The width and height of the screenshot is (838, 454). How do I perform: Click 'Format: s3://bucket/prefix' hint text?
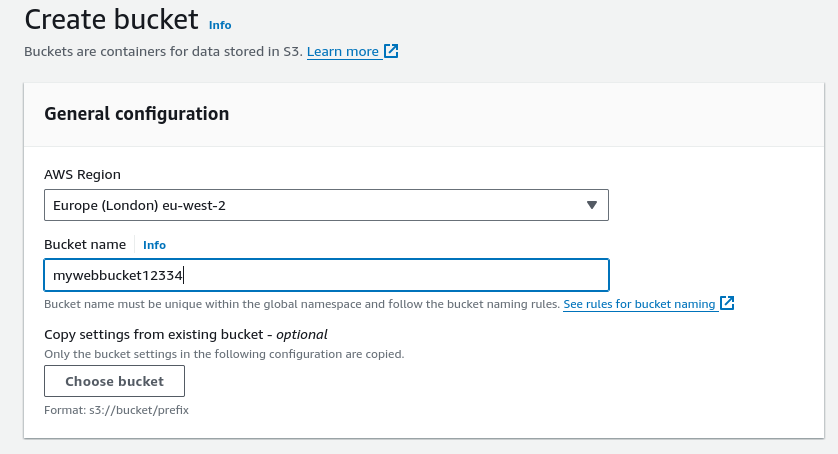(x=117, y=410)
